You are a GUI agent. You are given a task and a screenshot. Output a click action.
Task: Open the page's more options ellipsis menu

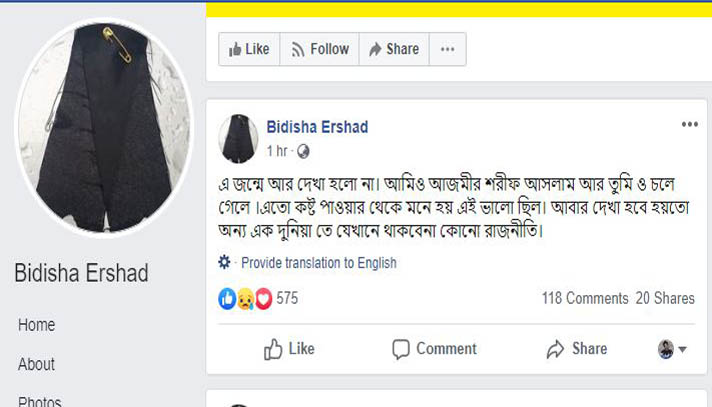click(447, 49)
